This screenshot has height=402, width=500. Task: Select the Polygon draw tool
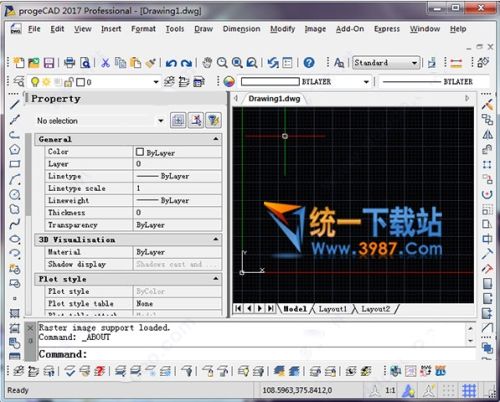coord(15,149)
